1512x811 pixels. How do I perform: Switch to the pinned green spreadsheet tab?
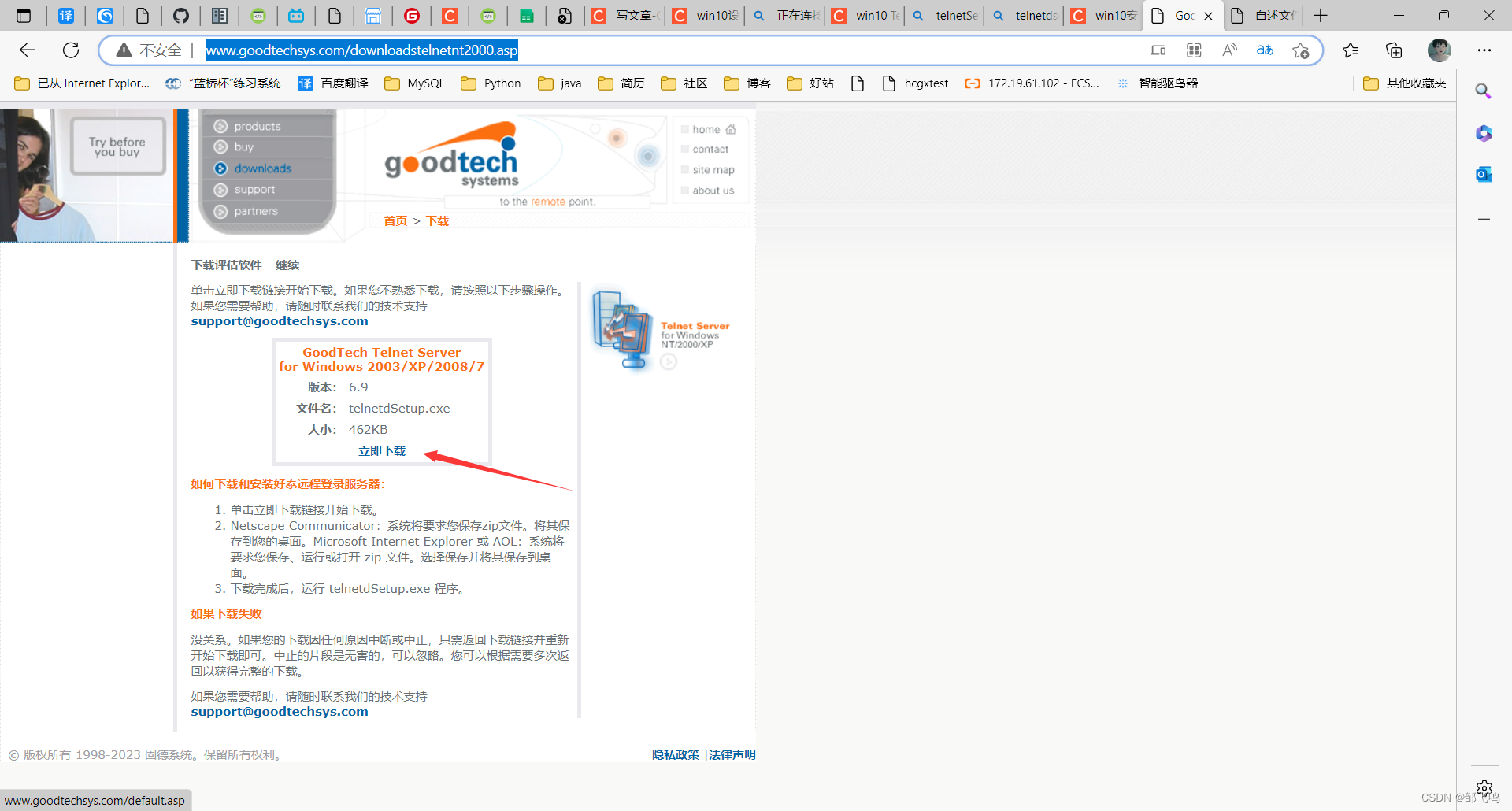point(527,16)
